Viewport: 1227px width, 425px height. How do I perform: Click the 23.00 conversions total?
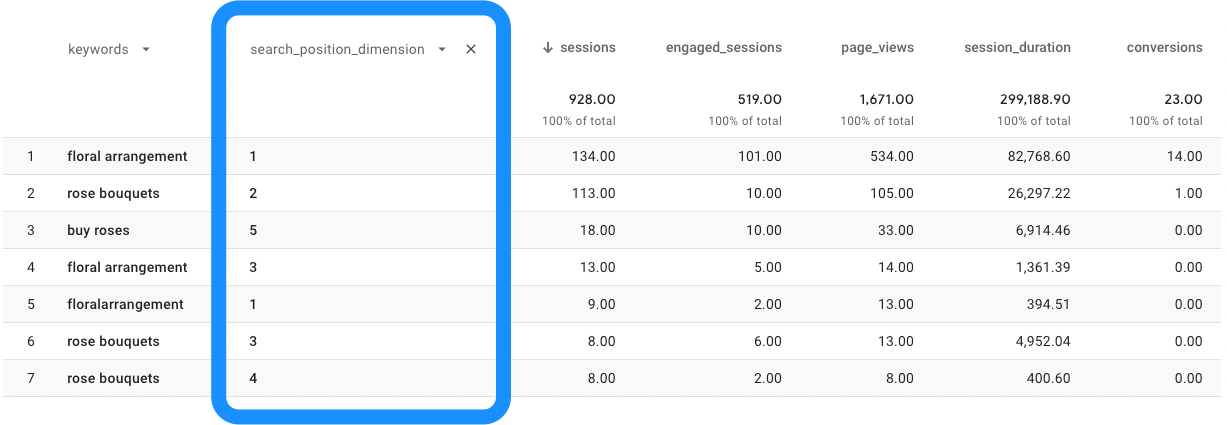point(1183,99)
